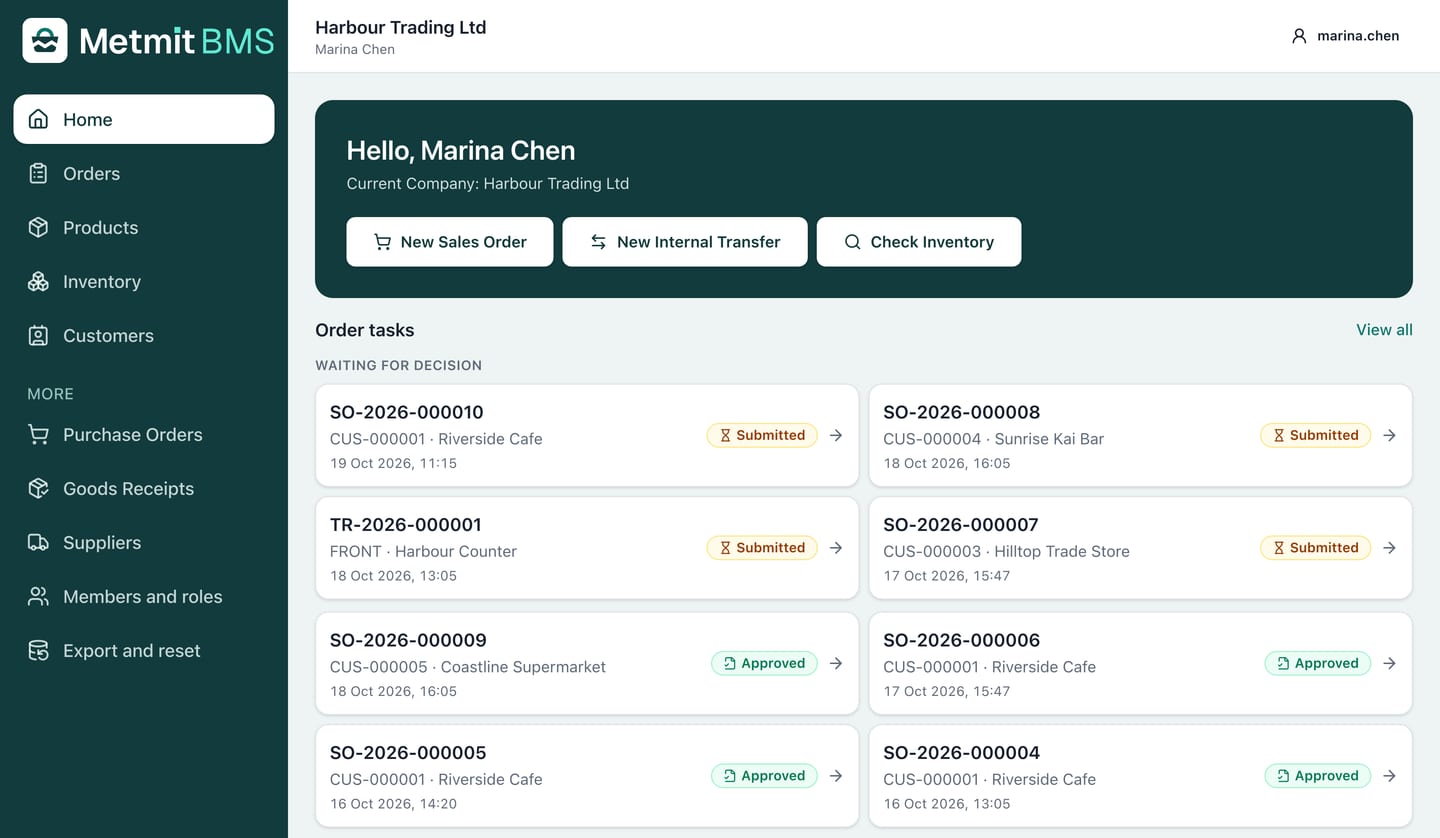Screen dimensions: 1440x838
Task: Click the user profile icon beside marina.chen
Action: 1299,36
